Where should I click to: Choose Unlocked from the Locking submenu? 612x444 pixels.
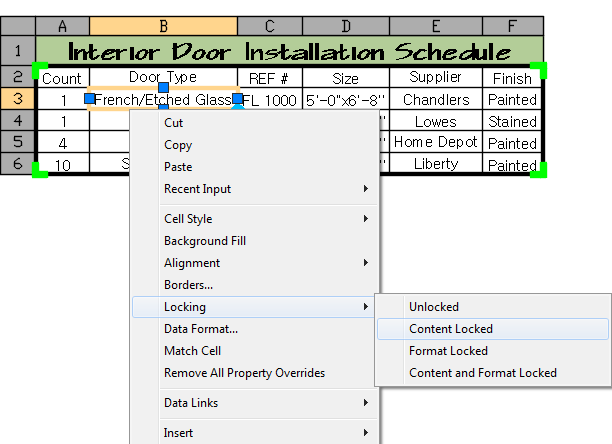coord(433,307)
